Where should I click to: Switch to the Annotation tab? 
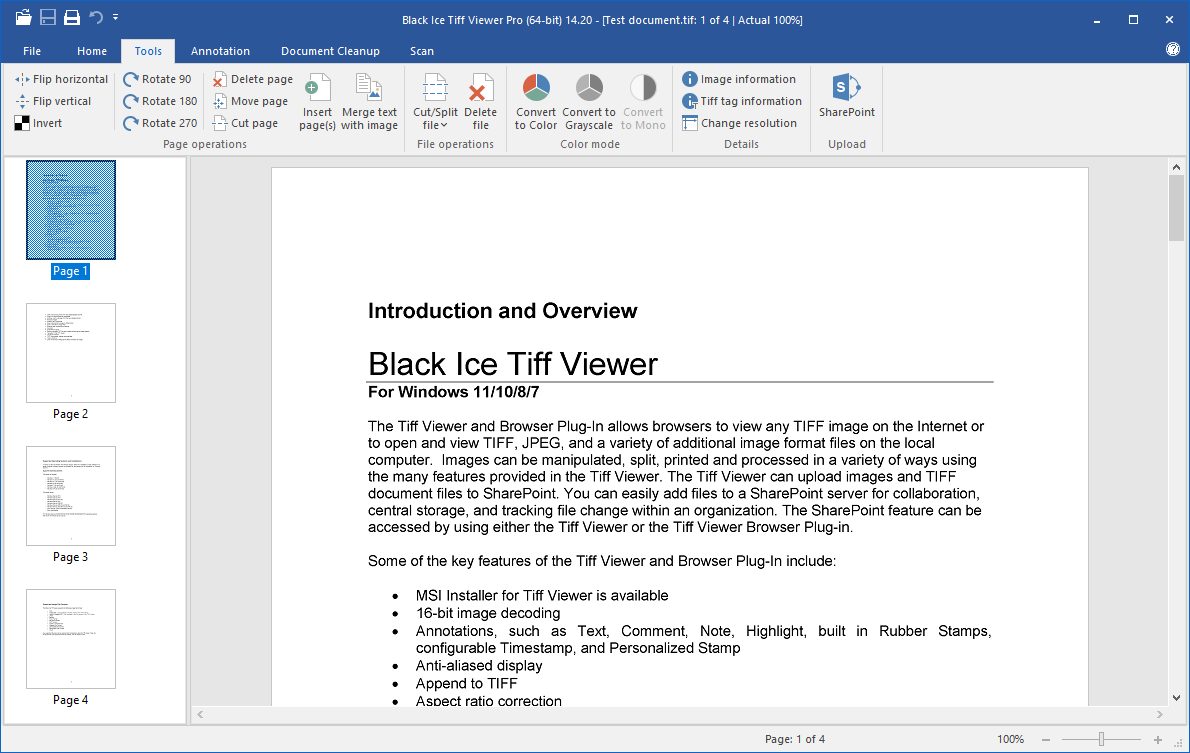pos(220,51)
